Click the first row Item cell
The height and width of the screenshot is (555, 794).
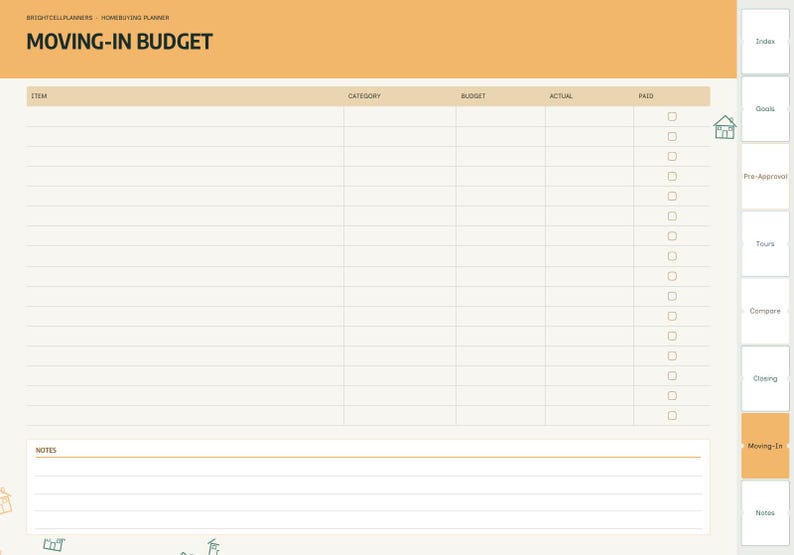pyautogui.click(x=185, y=116)
